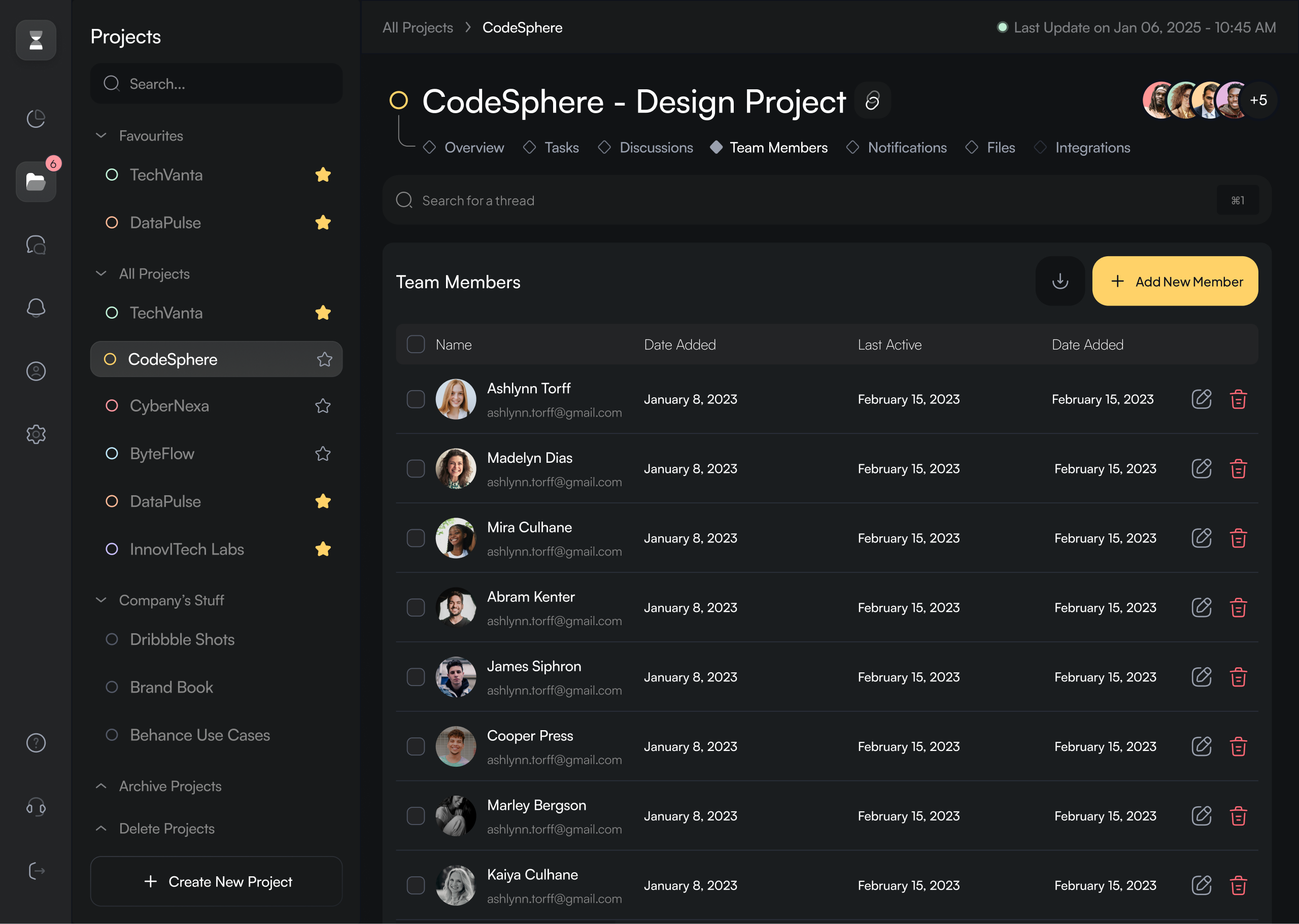Open the user profile sidebar icon
Image resolution: width=1299 pixels, height=924 pixels.
[36, 371]
